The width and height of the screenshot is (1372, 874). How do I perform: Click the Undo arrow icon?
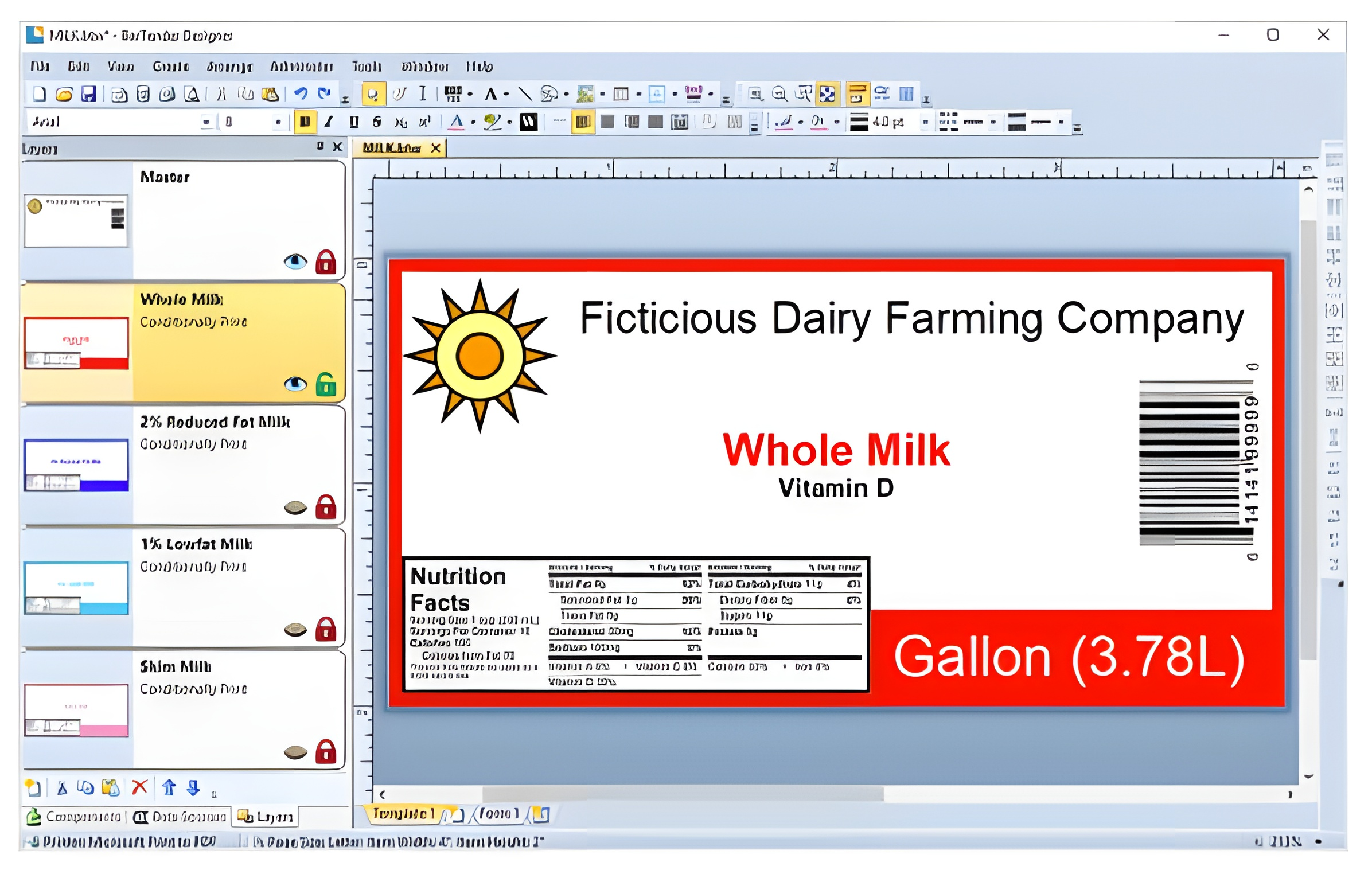click(301, 93)
